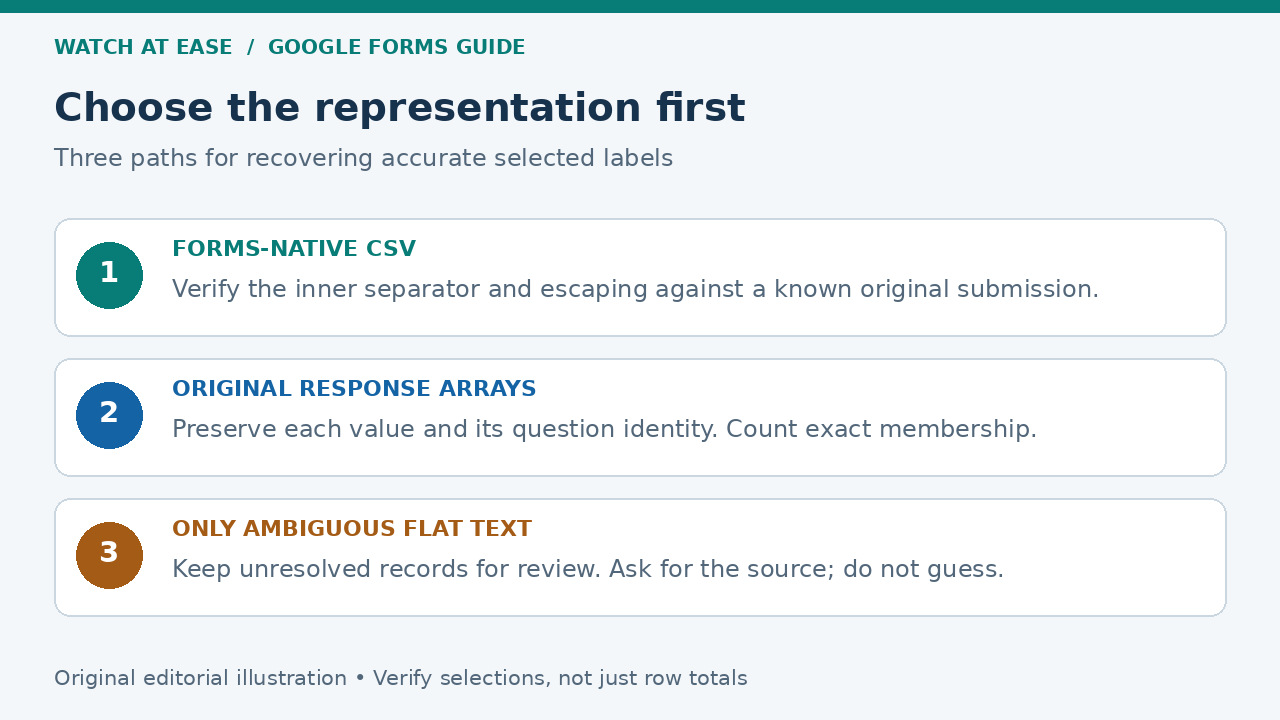Click the teal number 1 circle
The width and height of the screenshot is (1280, 720).
click(x=109, y=275)
